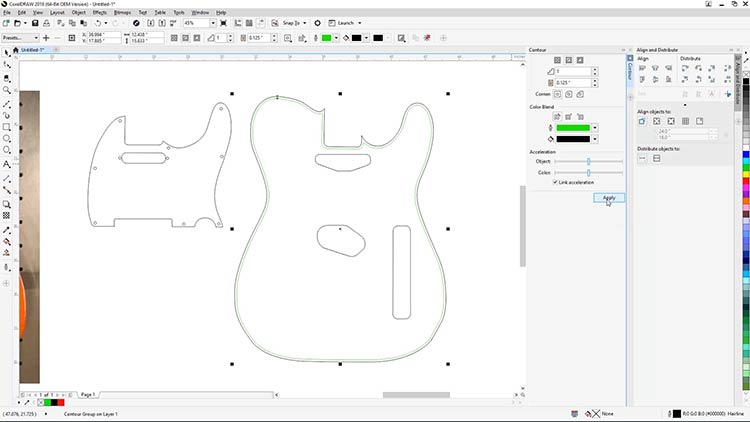Expand the Snap To dropdown
Image resolution: width=750 pixels, height=422 pixels.
[305, 23]
